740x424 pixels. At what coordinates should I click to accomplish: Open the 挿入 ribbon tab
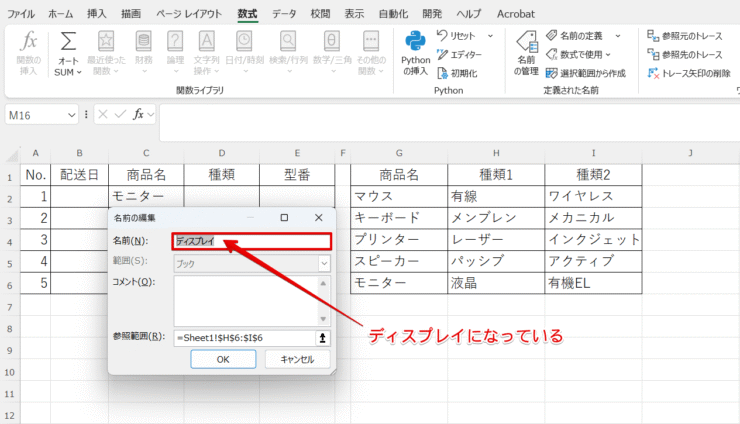(97, 14)
